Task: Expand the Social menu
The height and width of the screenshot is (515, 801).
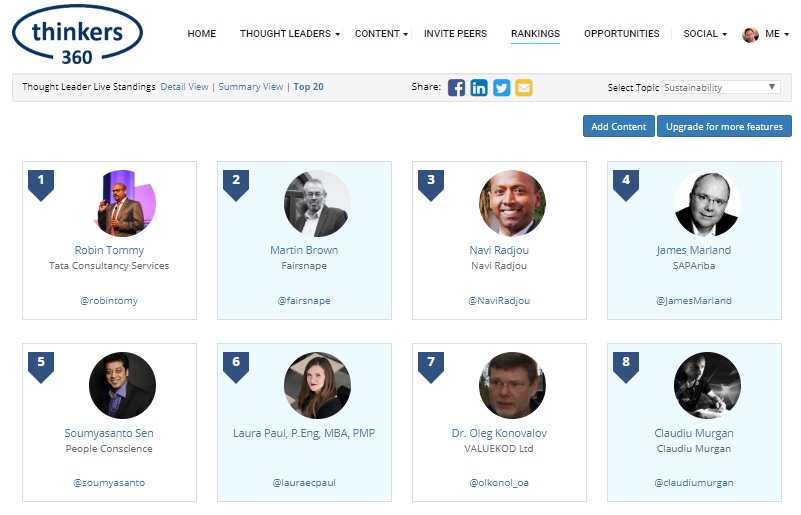Action: (705, 34)
